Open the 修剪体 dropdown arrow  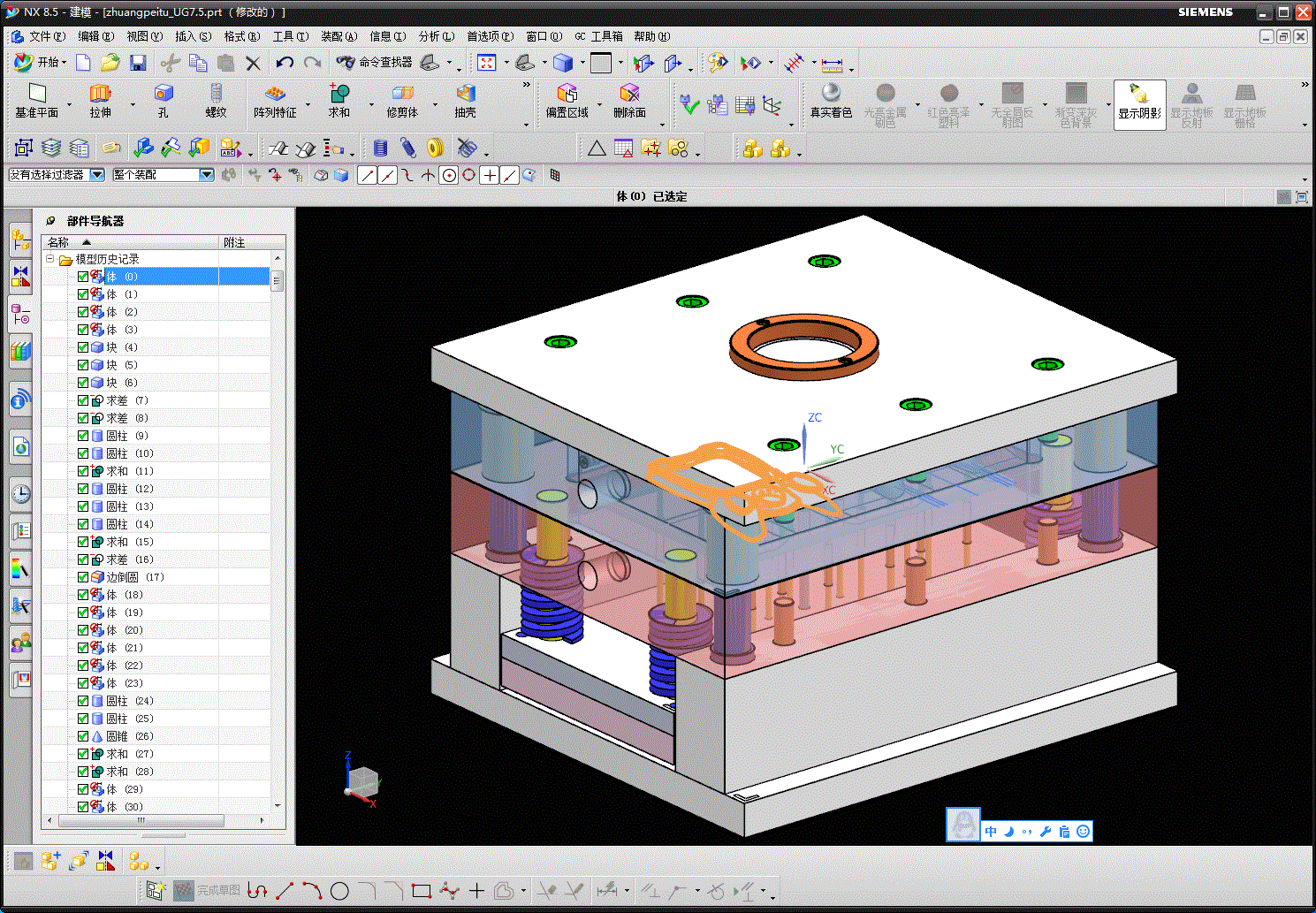pos(435,106)
